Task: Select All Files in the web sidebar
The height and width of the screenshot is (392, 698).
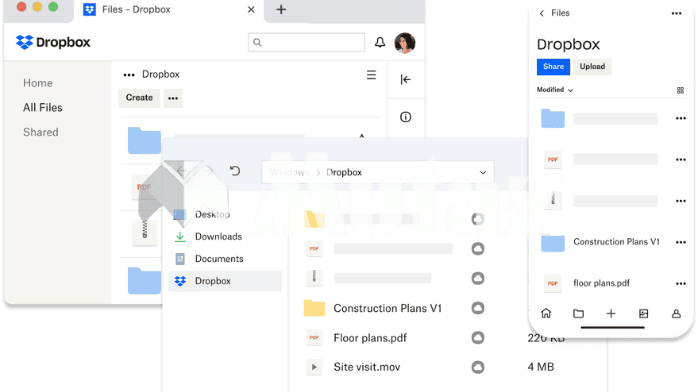Action: coord(43,108)
